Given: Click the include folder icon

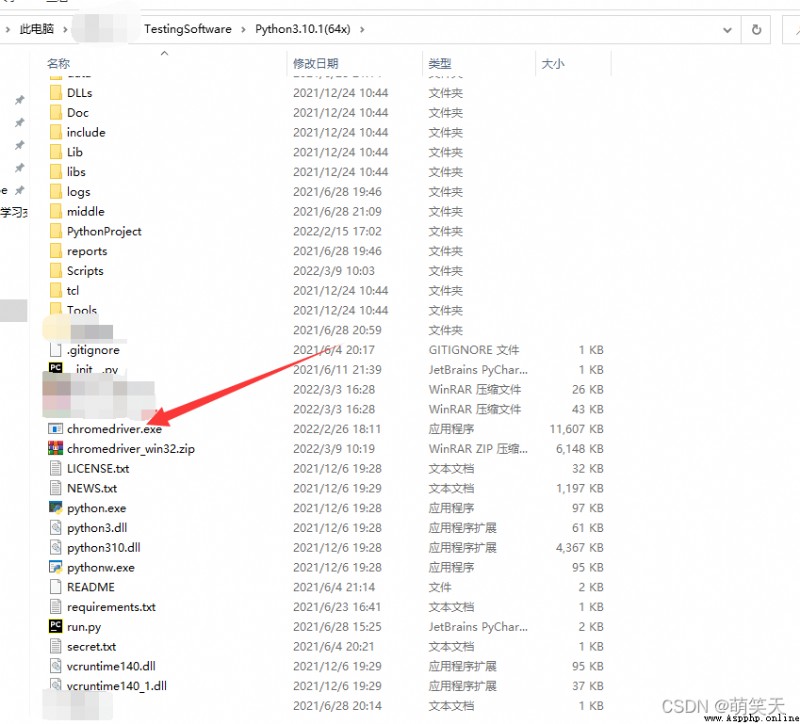Looking at the screenshot, I should tap(56, 132).
